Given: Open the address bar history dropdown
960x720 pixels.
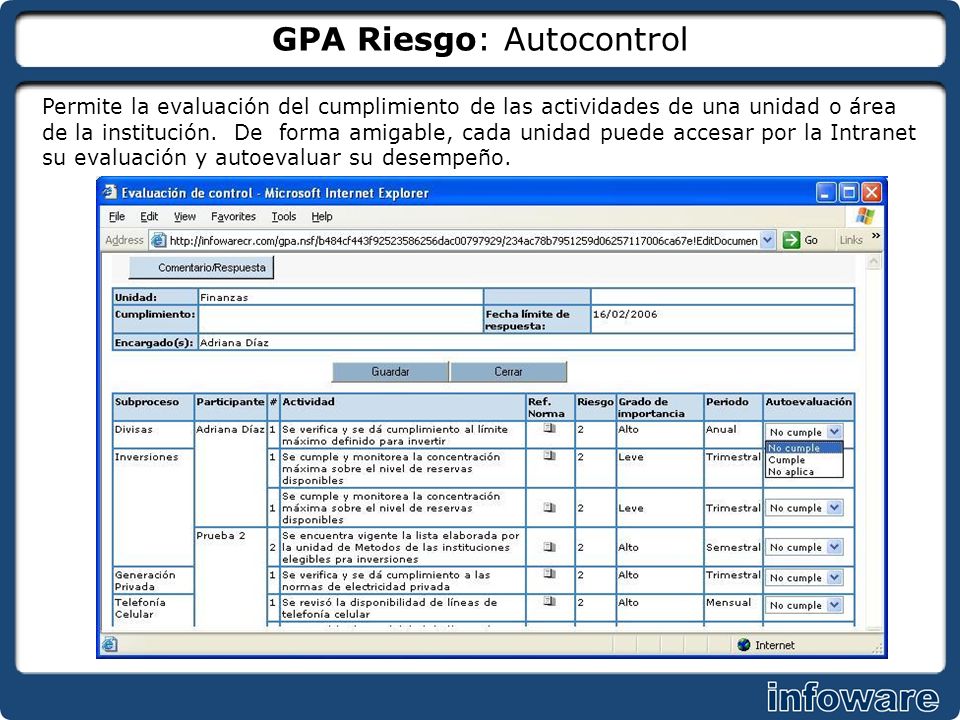Looking at the screenshot, I should 768,240.
